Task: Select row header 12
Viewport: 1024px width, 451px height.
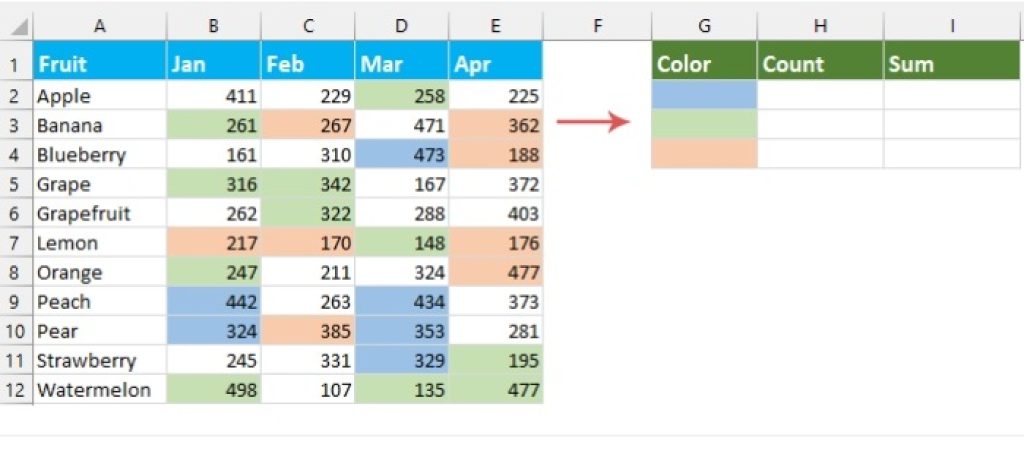Action: [x=15, y=390]
